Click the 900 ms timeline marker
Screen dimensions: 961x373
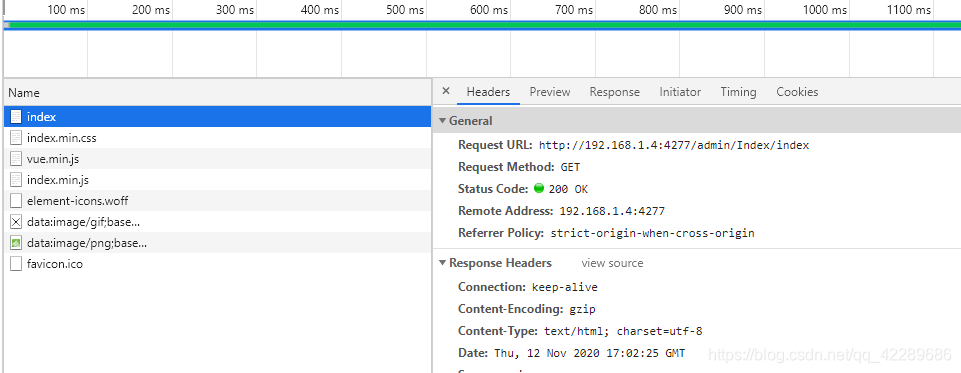pos(743,10)
